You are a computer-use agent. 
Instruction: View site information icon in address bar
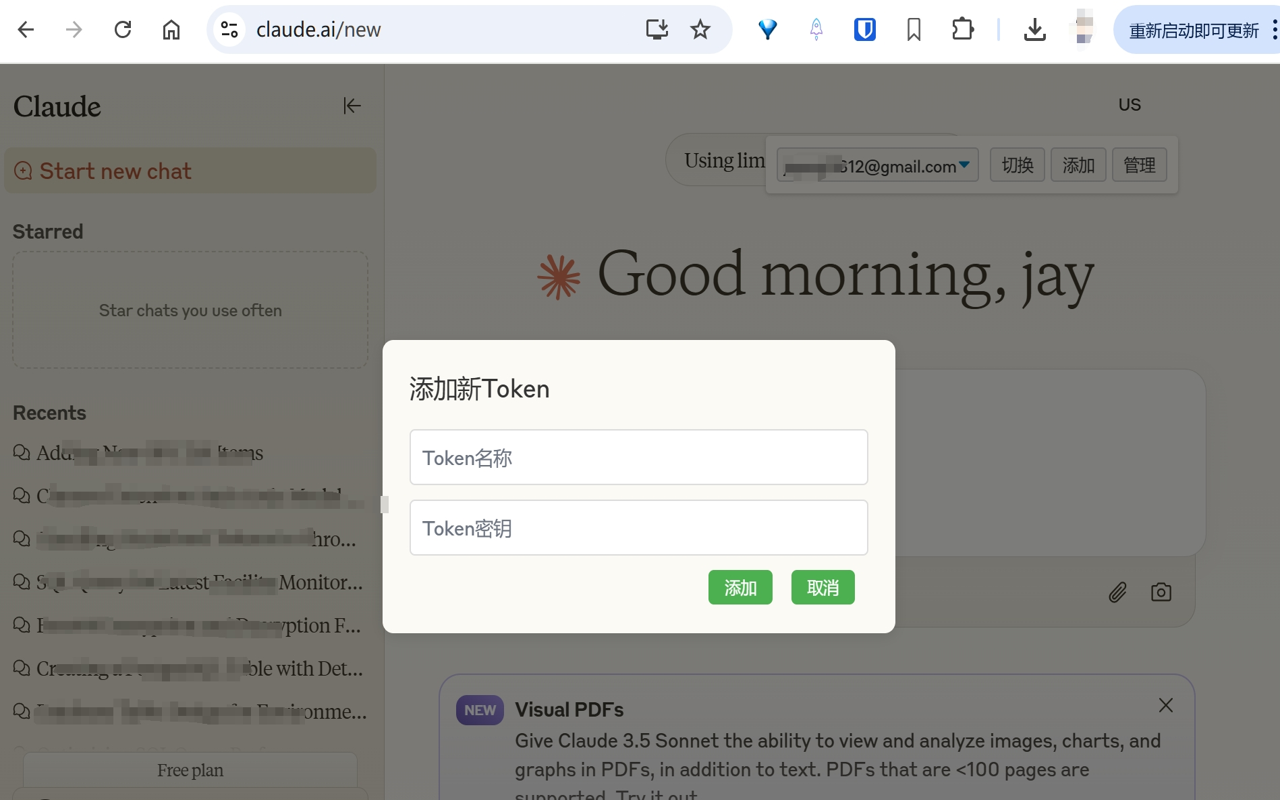(229, 30)
